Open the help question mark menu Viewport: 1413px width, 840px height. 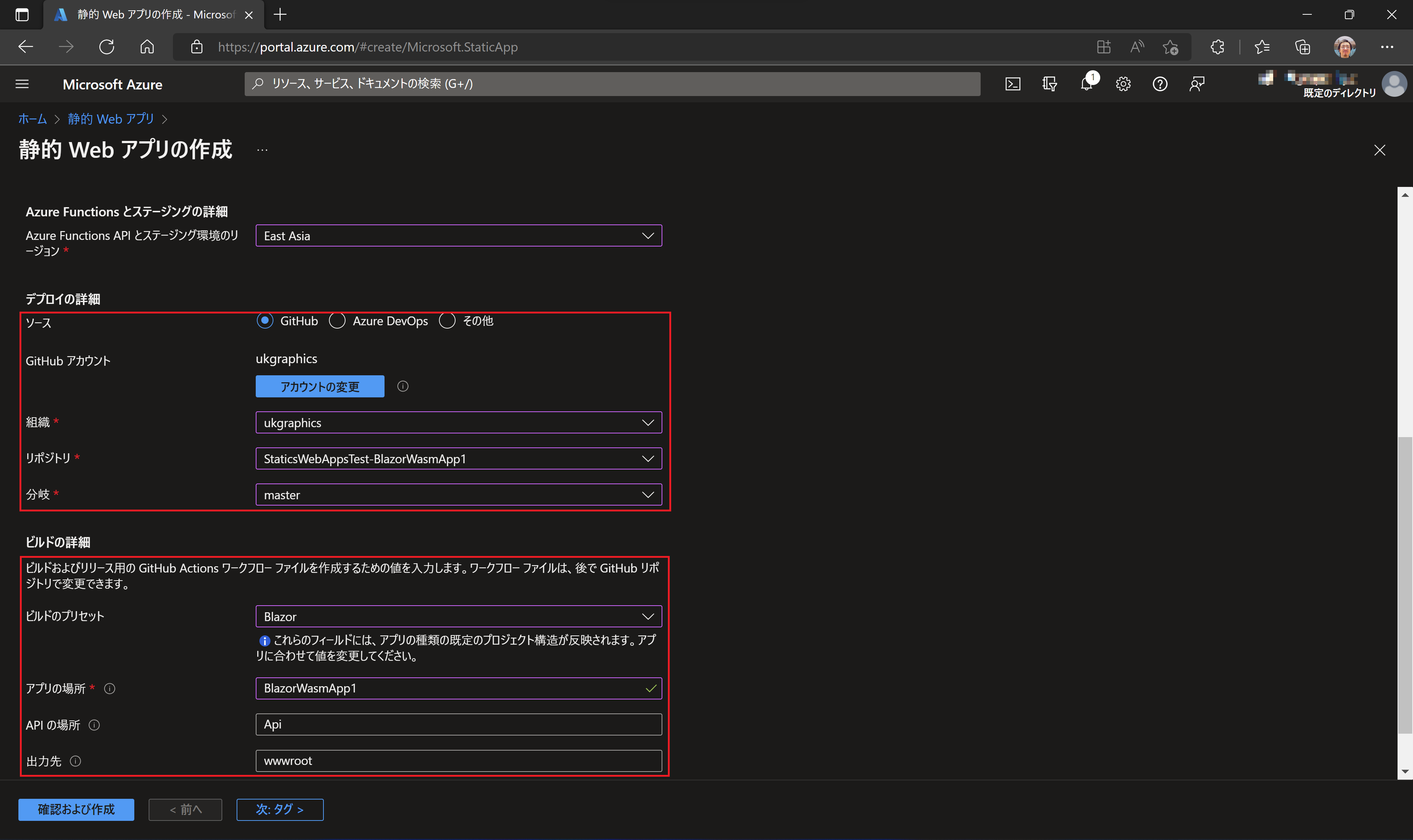coord(1160,84)
